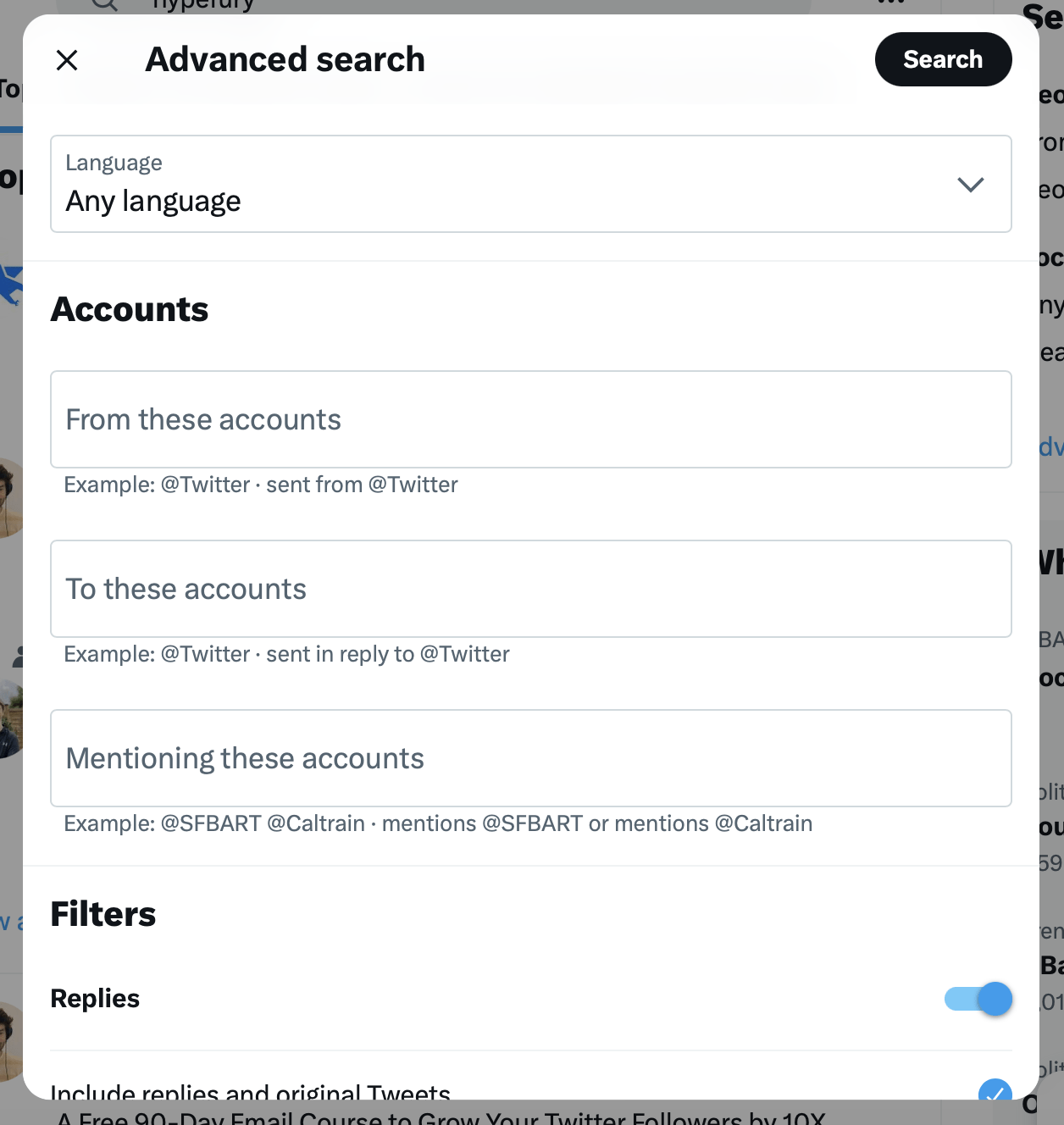Image resolution: width=1064 pixels, height=1125 pixels.
Task: Click the Twitter bird logo in the background
Action: click(7, 283)
